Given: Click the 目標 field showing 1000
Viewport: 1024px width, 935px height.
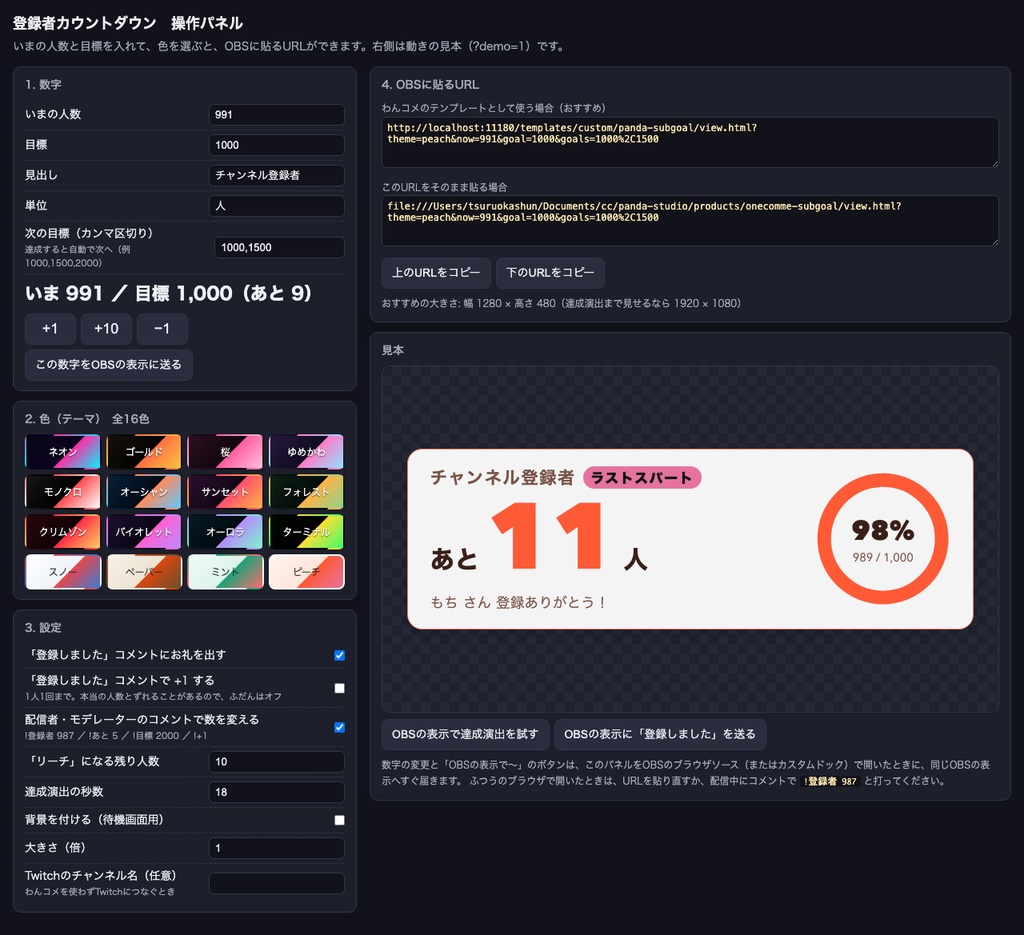Looking at the screenshot, I should 277,145.
